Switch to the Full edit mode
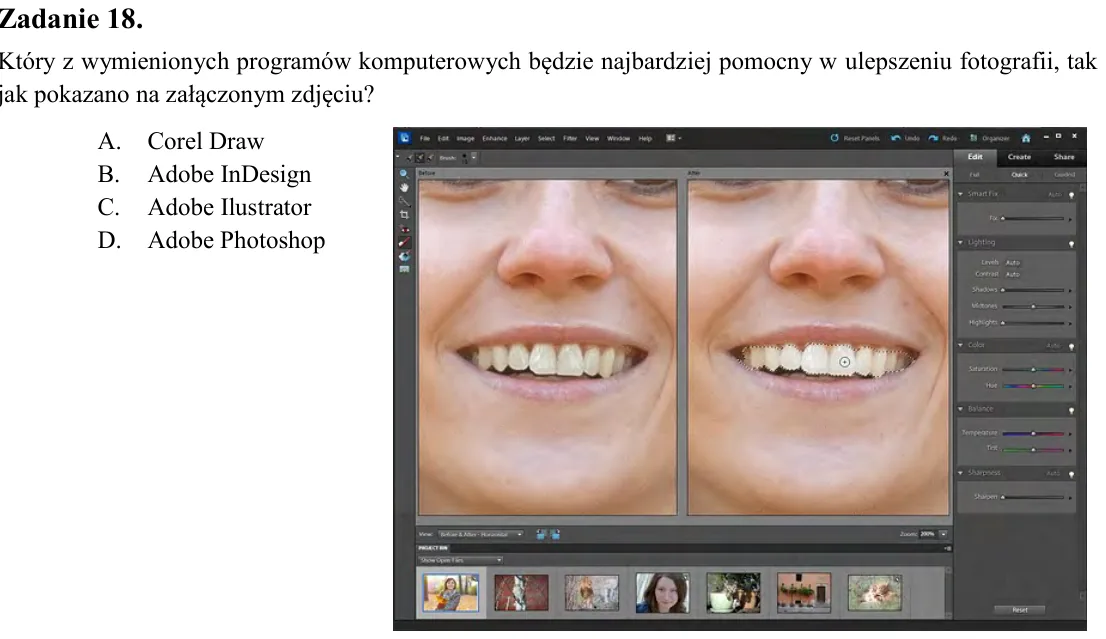Viewport: 1106px width, 639px height. (x=975, y=174)
